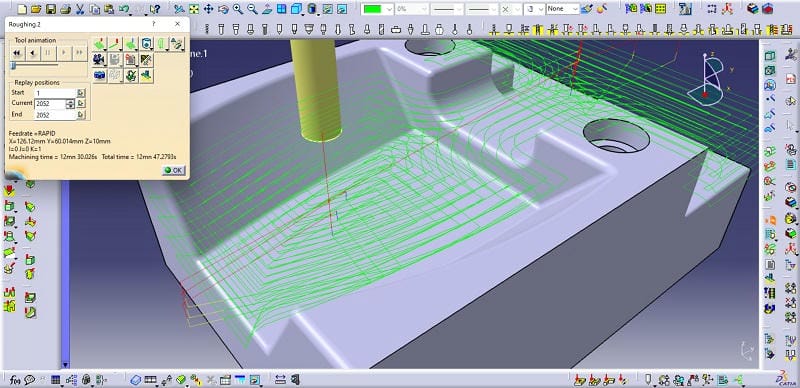Cut selection with scissors icon
Image resolution: width=800 pixels, height=388 pixels.
[x=80, y=9]
